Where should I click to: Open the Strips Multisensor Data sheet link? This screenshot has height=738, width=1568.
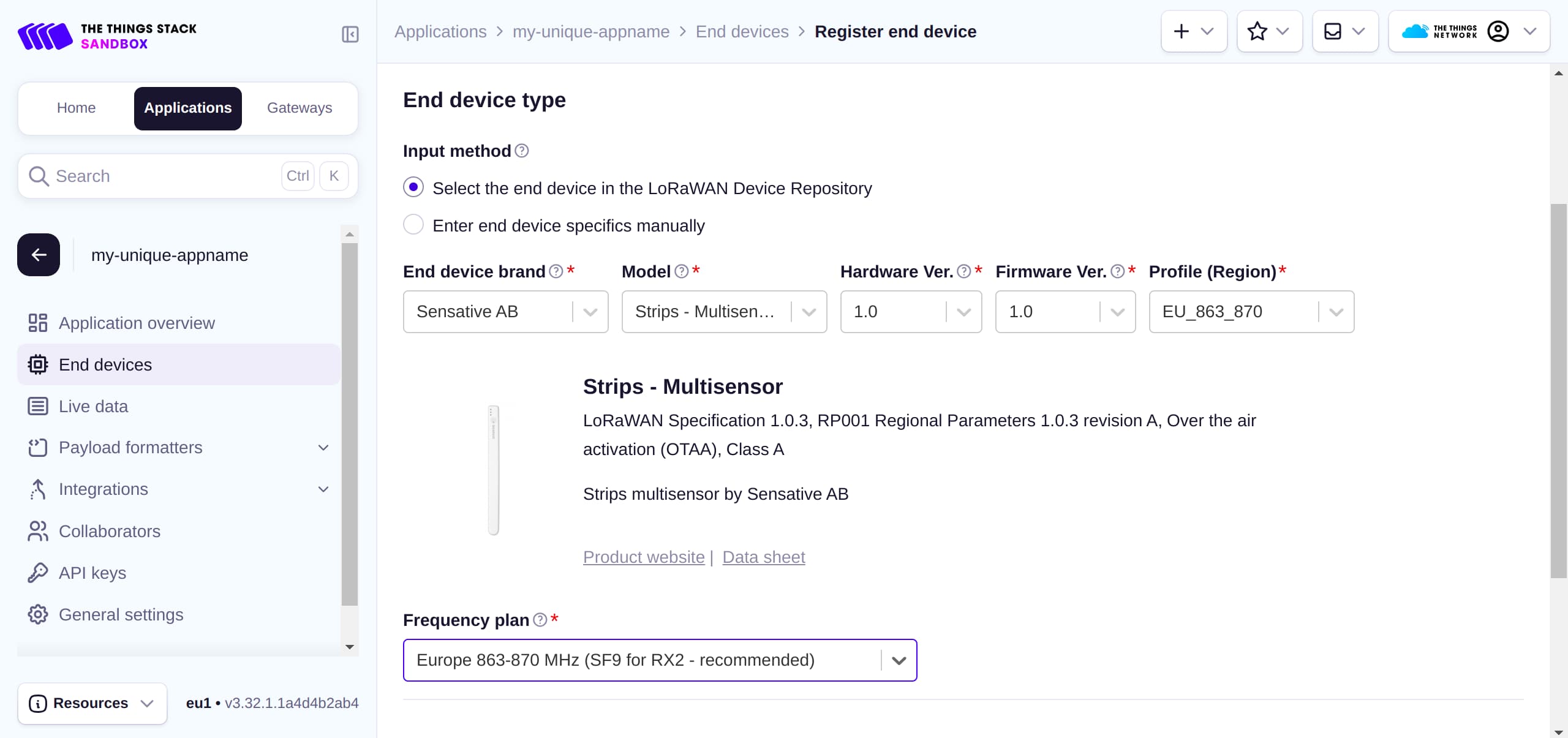coord(763,557)
